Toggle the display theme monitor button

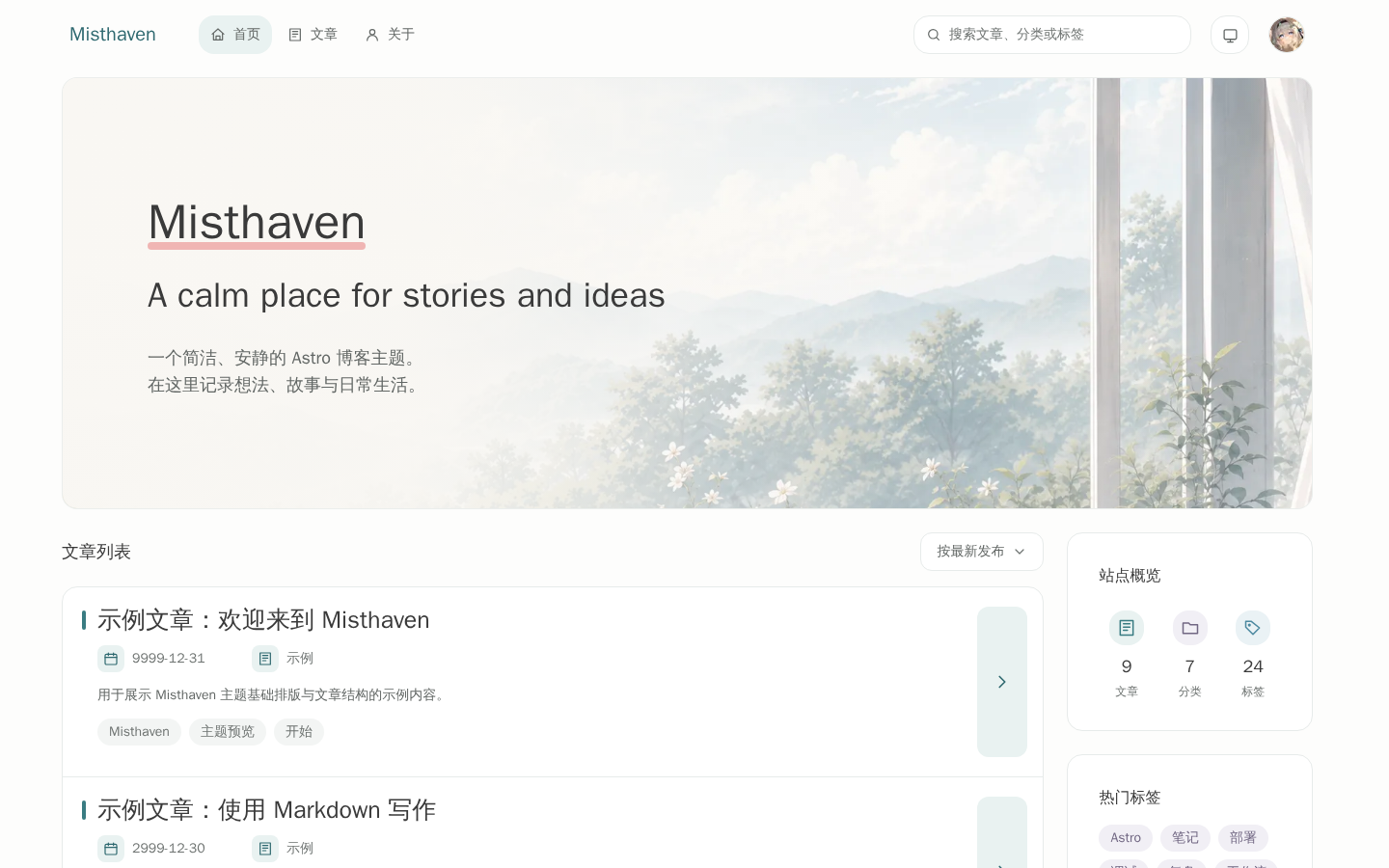[x=1230, y=35]
